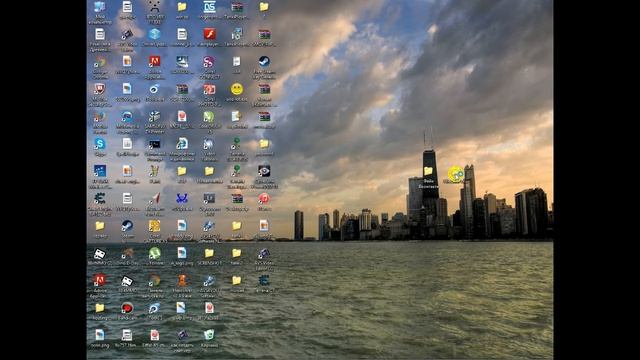Launch the Skype shortcut

(100, 144)
